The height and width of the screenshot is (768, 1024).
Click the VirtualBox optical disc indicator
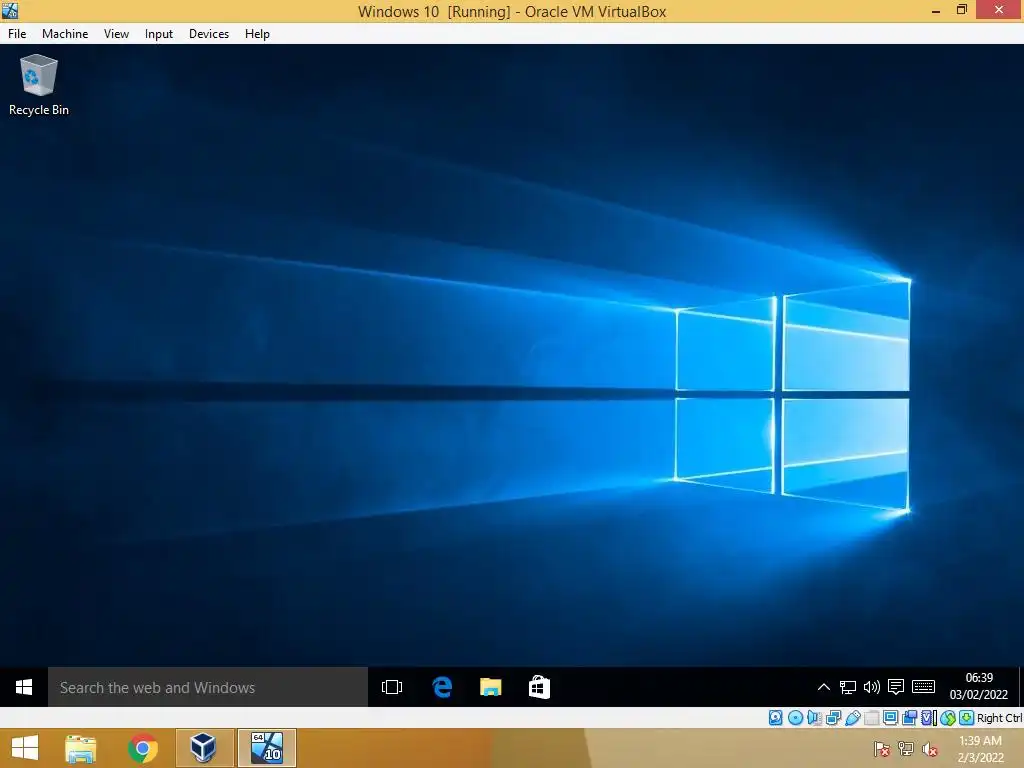pos(795,718)
